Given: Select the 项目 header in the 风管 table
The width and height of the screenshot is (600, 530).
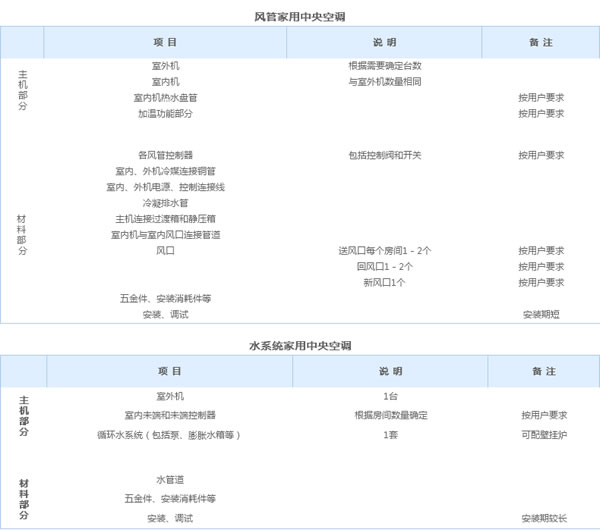Looking at the screenshot, I should pyautogui.click(x=165, y=43).
